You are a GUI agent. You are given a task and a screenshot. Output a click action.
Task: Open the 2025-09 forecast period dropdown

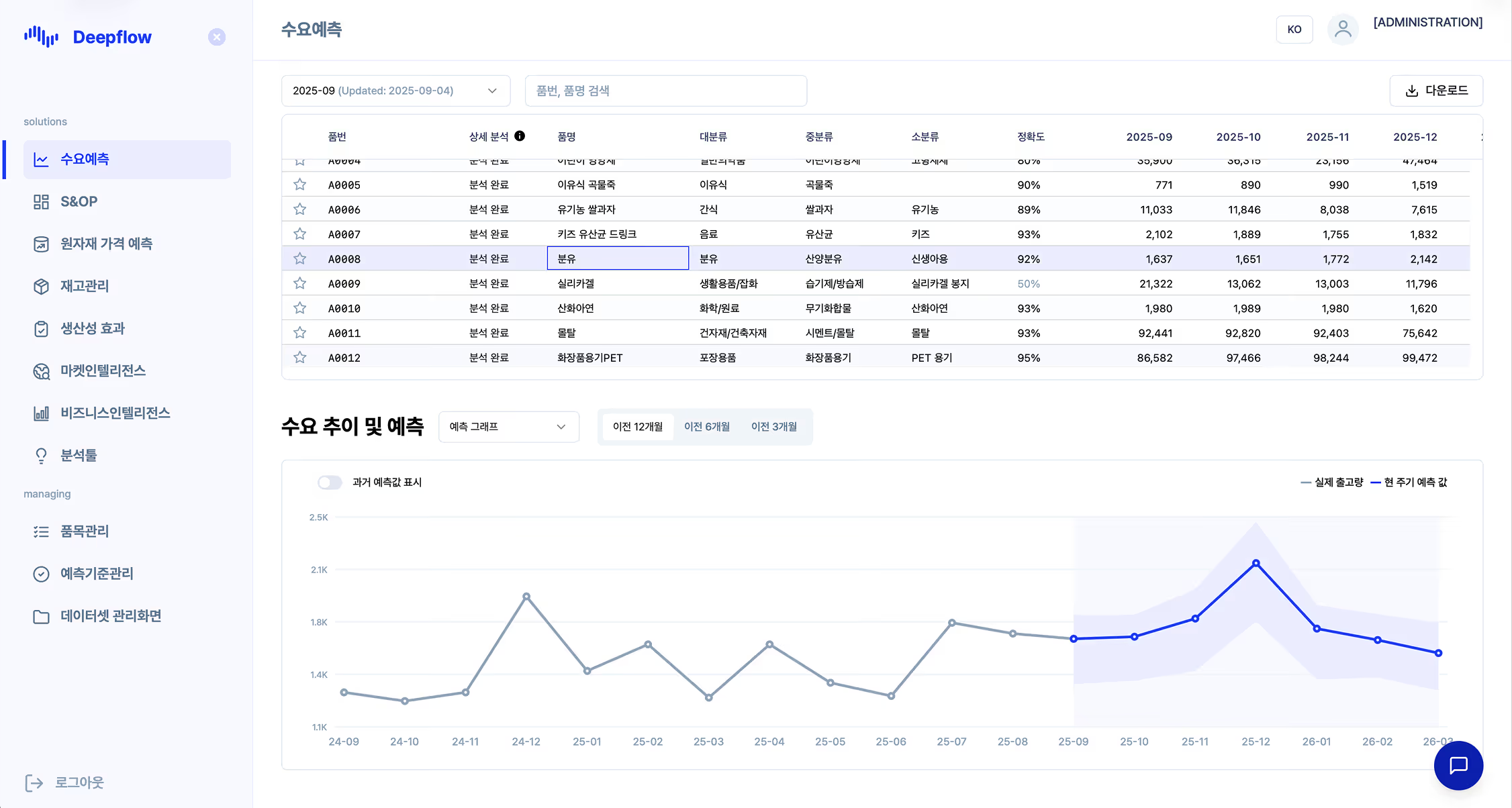tap(395, 91)
